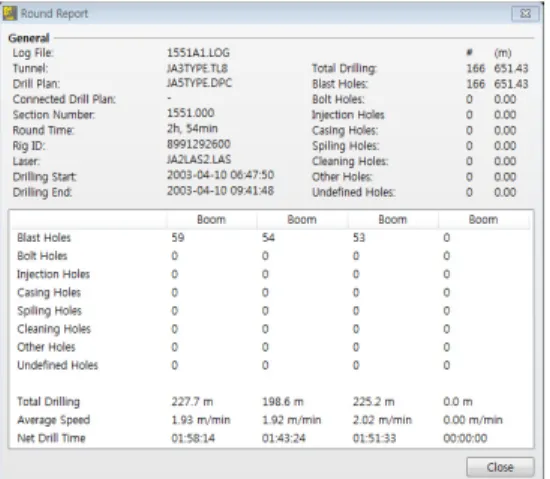Select net drill time 01:51:33
This screenshot has height=479, width=550.
pos(374,438)
